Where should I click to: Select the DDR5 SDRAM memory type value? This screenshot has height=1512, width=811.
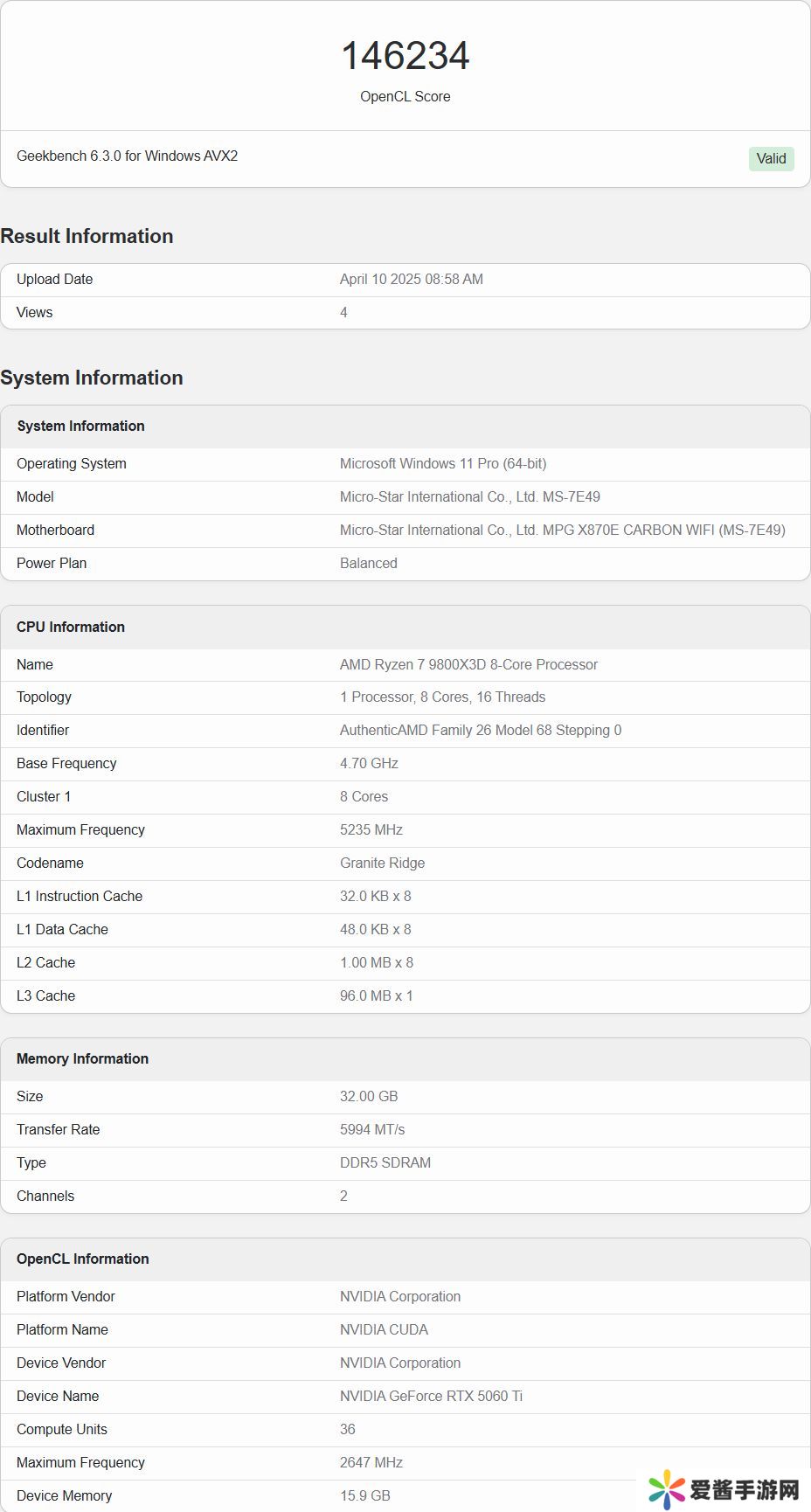click(385, 1162)
